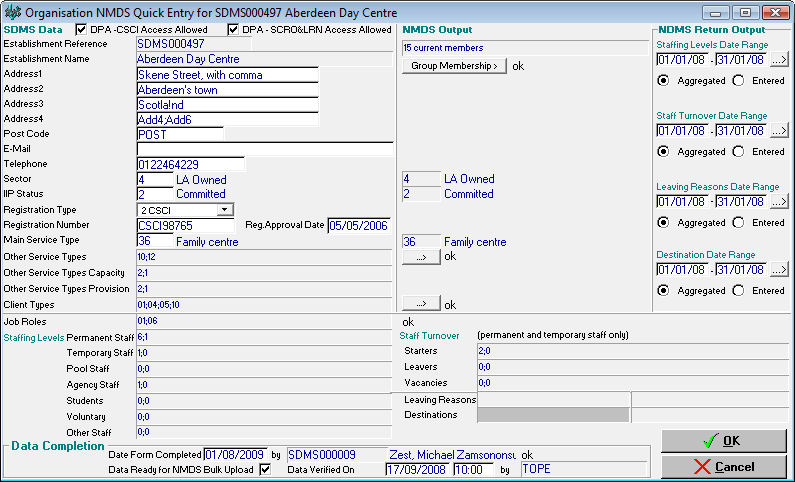Click the Address4 field
Image resolution: width=795 pixels, height=482 pixels.
(x=228, y=120)
